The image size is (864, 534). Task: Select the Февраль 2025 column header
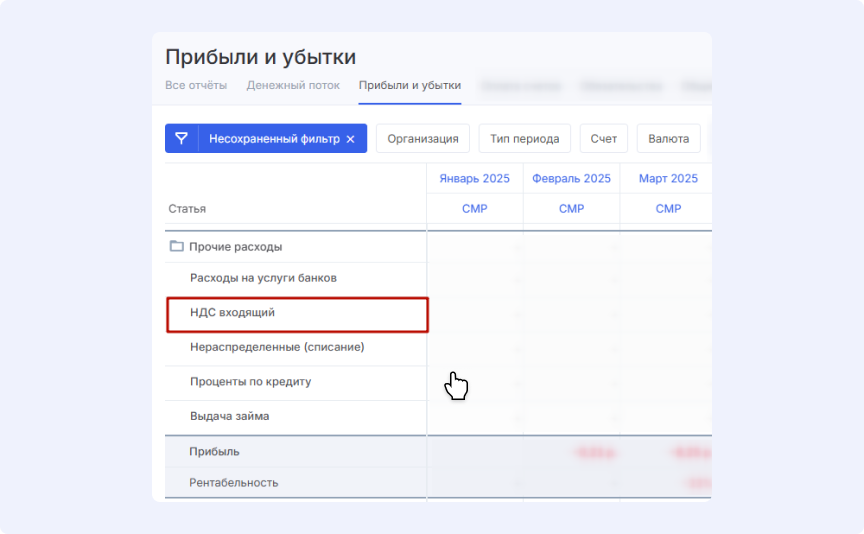click(571, 179)
